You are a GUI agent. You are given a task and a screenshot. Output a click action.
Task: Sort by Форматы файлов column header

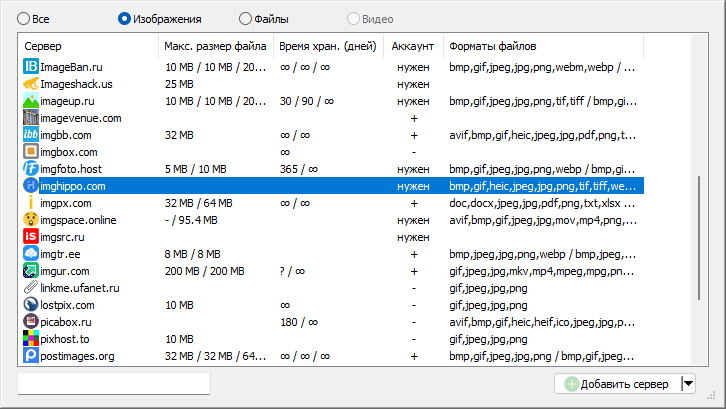click(543, 46)
